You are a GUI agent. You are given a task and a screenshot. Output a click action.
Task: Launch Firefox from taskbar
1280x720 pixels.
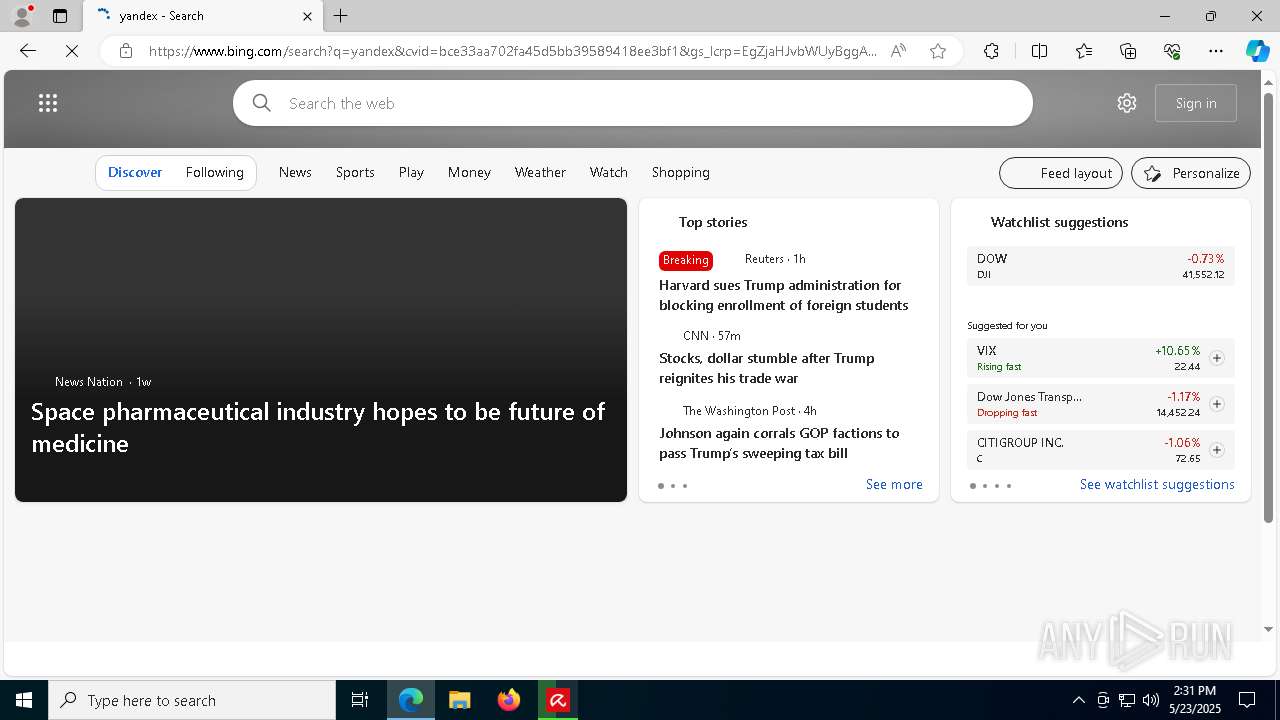point(508,700)
